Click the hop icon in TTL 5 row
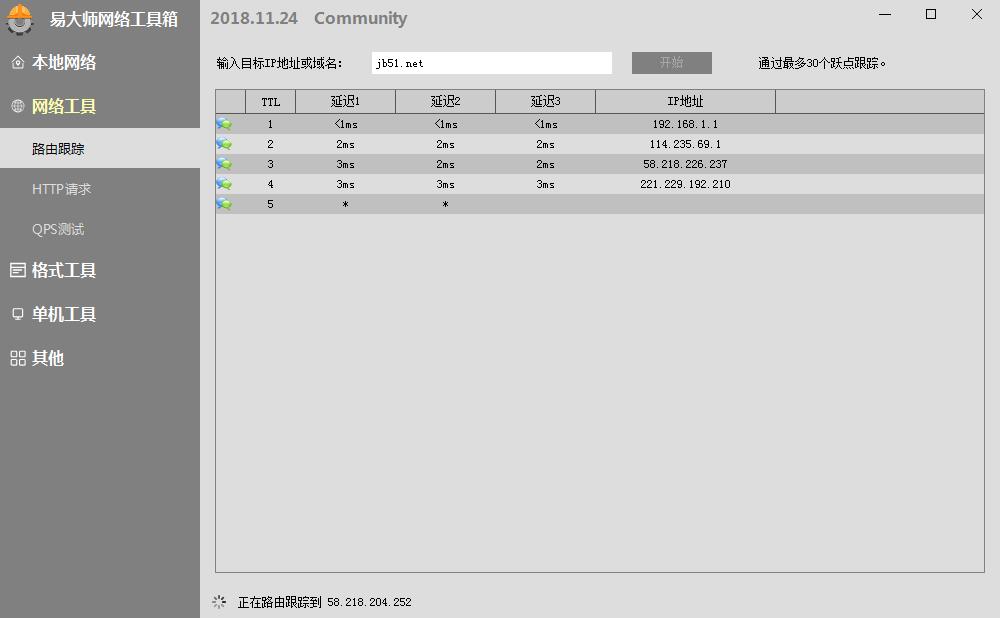Screen dimensions: 1000x618 coord(224,204)
